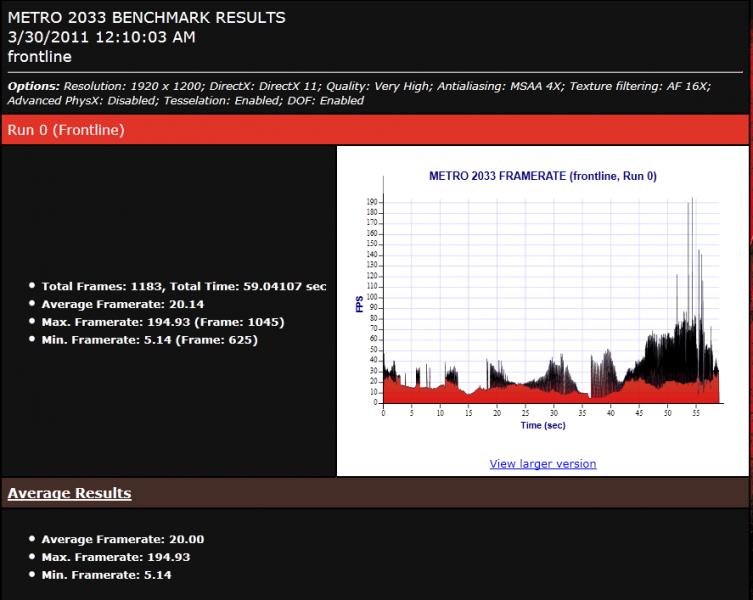Select Max. Framerate: 194.93 in Average Results
Image resolution: width=753 pixels, height=600 pixels.
116,557
